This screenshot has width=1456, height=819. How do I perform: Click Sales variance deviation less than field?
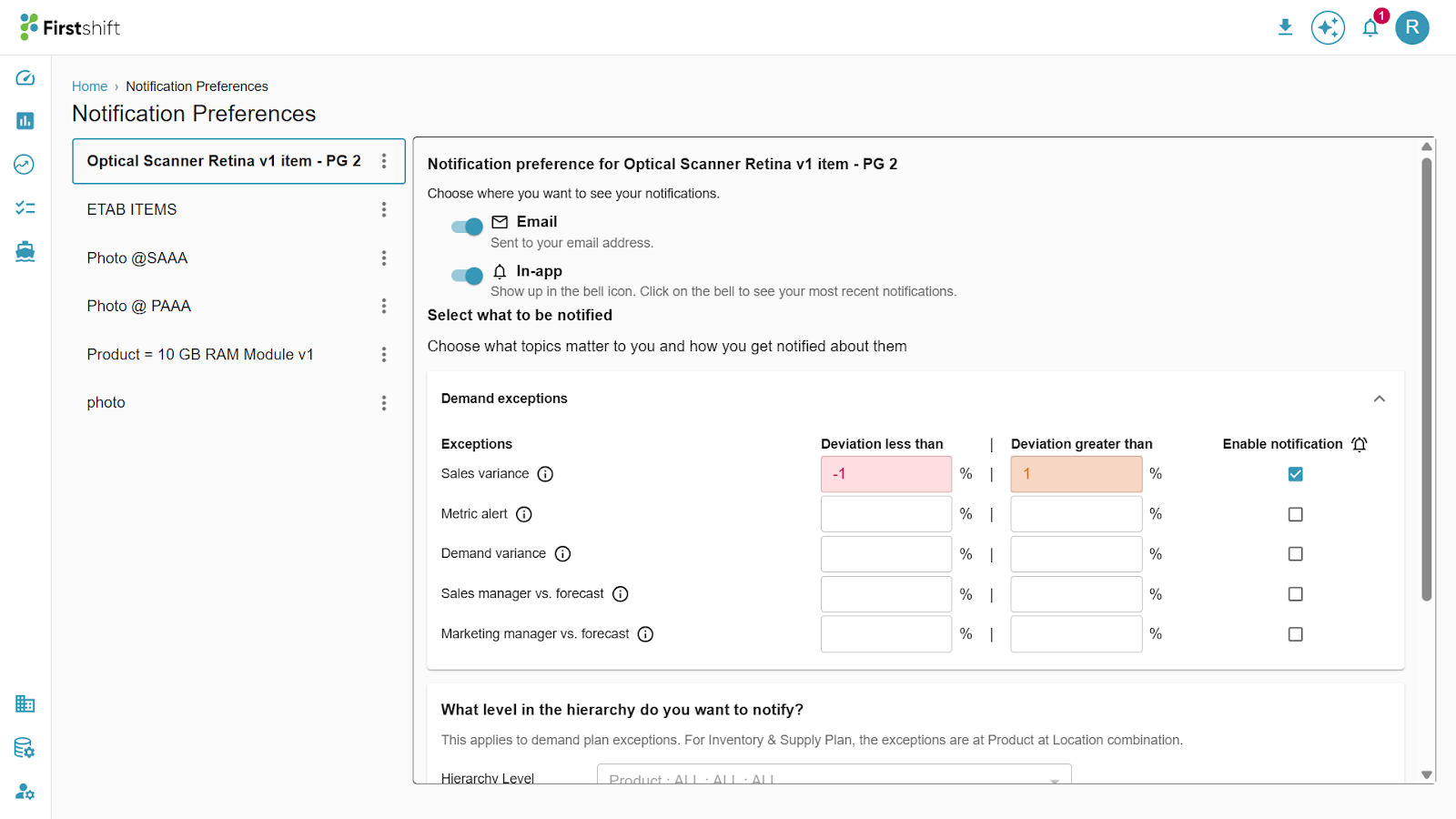click(x=886, y=474)
